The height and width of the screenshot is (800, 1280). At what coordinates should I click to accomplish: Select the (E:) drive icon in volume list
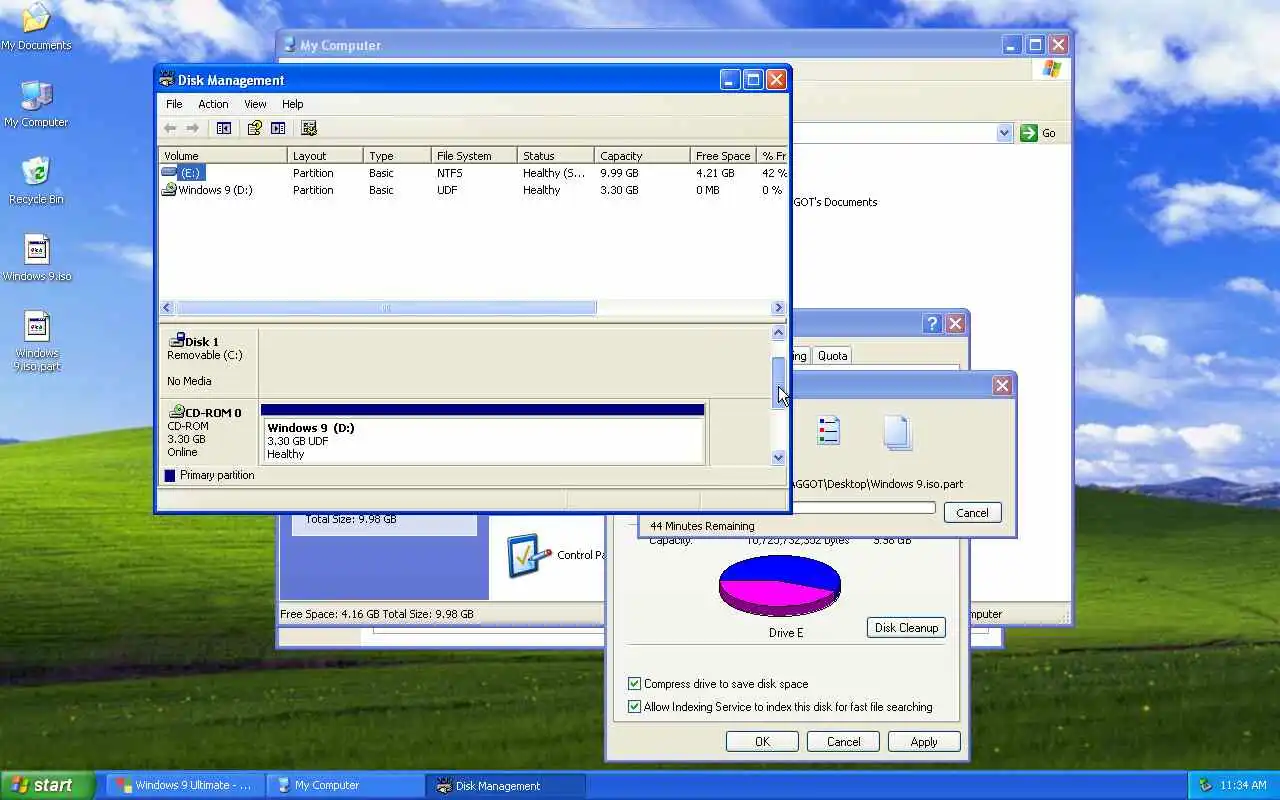pyautogui.click(x=169, y=173)
